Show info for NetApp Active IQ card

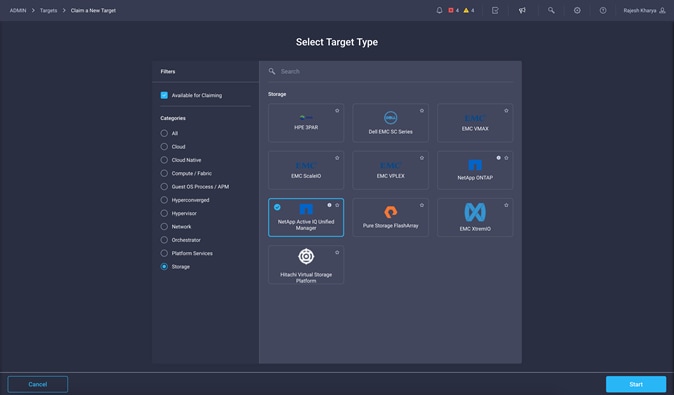point(329,205)
